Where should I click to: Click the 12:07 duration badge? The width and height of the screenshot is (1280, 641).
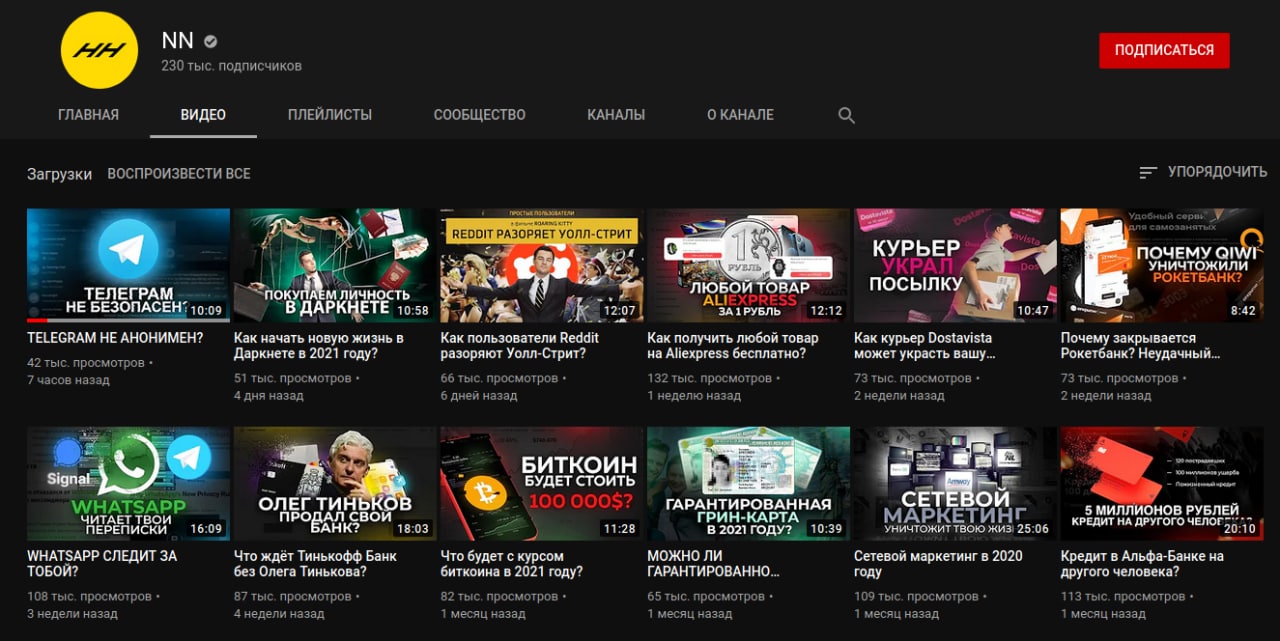click(620, 311)
